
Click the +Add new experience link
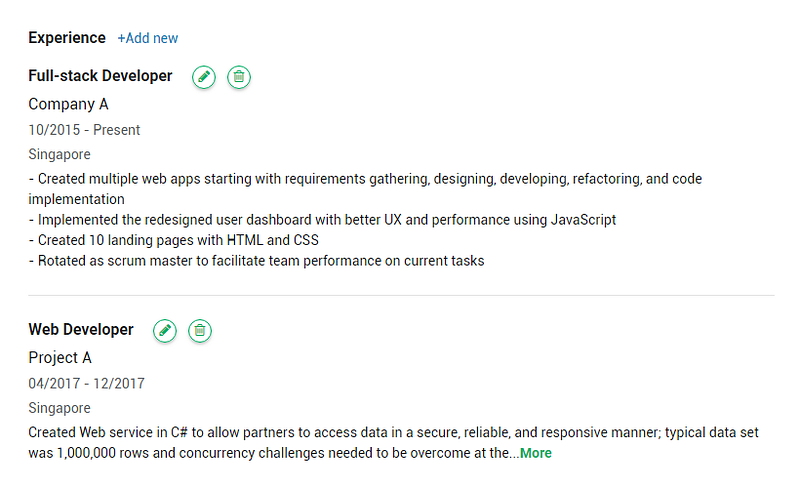(x=148, y=38)
